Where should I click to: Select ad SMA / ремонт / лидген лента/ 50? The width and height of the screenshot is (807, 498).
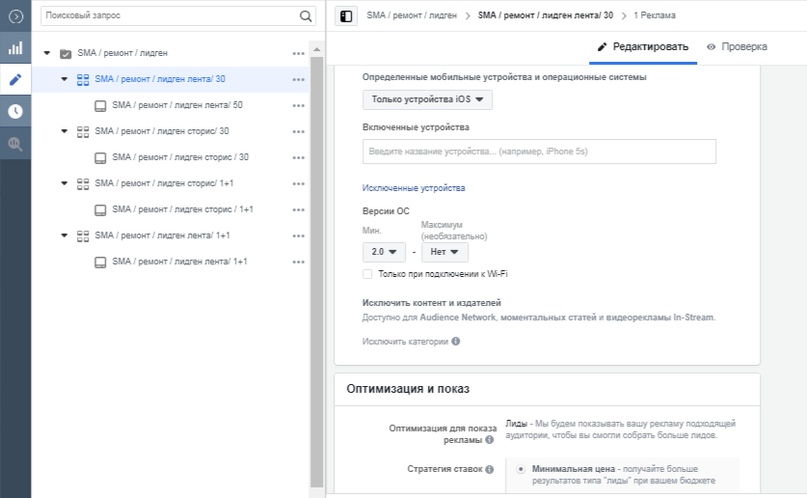pos(176,105)
